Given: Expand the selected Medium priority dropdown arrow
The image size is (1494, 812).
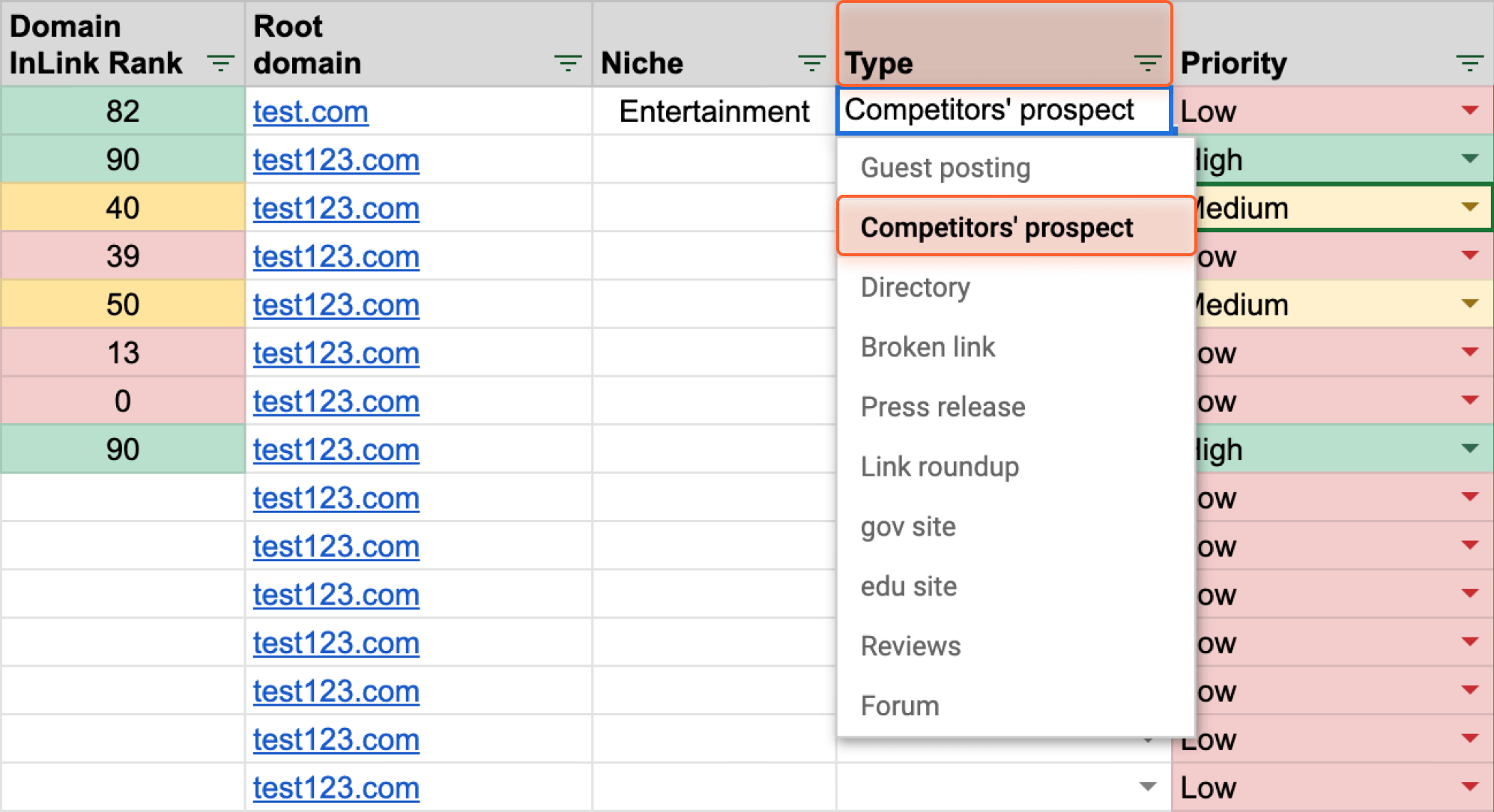Looking at the screenshot, I should [1469, 207].
